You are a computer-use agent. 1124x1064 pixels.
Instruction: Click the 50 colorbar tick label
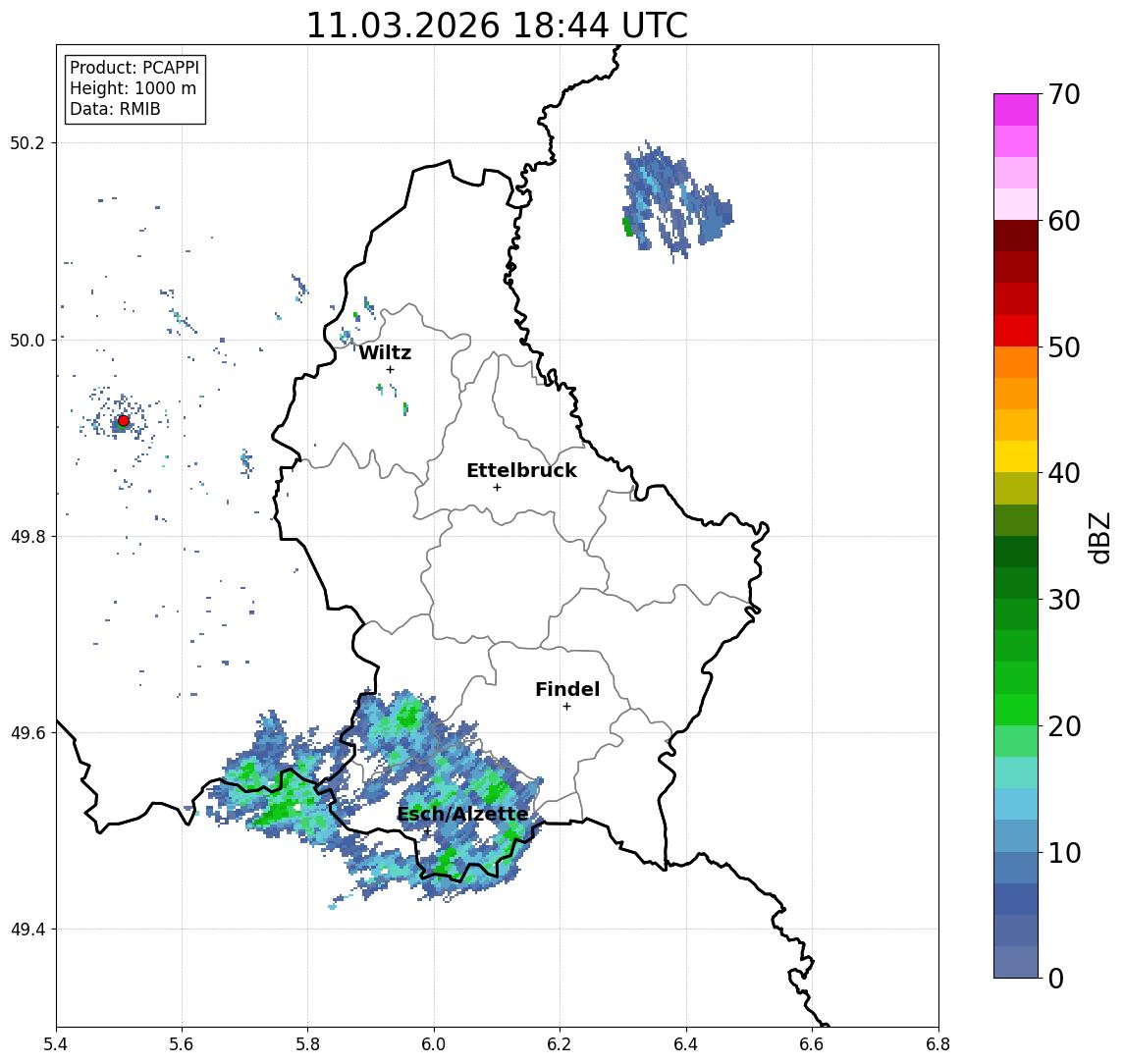point(1063,347)
